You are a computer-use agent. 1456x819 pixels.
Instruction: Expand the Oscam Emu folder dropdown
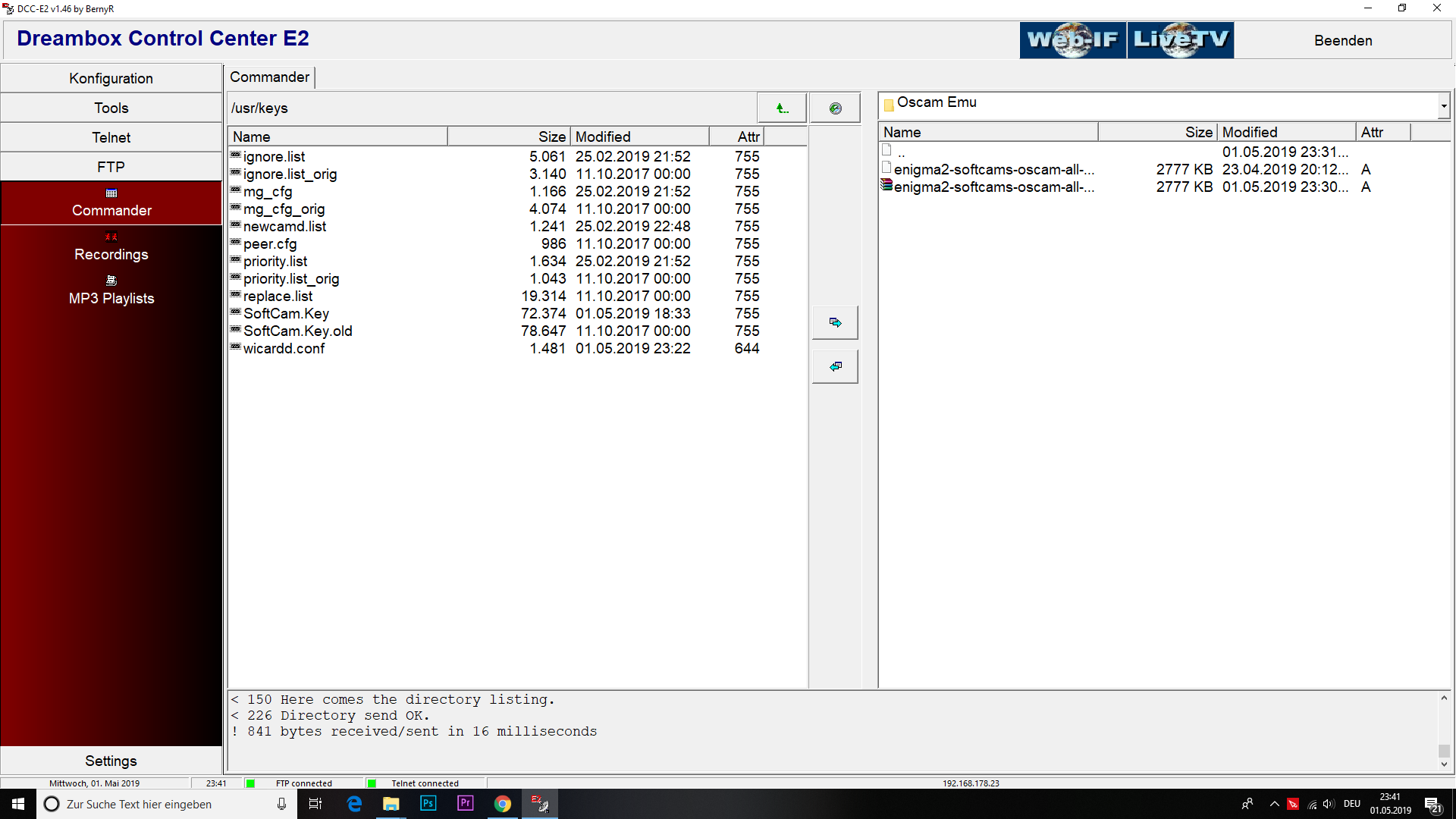pos(1444,106)
